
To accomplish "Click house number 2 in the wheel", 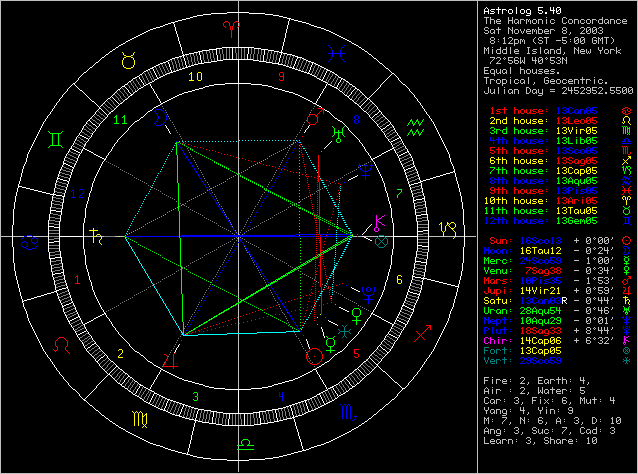I will coord(120,354).
